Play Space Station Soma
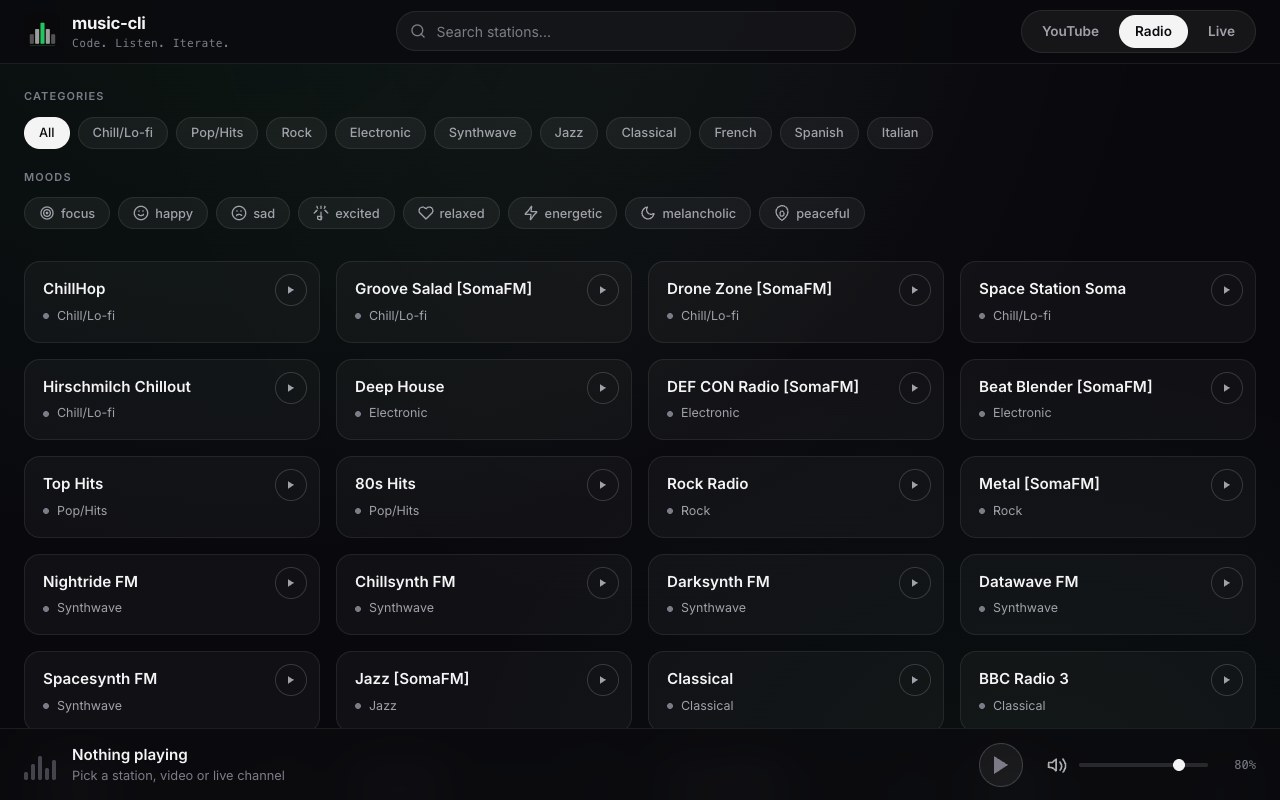1280x800 pixels. coord(1227,290)
